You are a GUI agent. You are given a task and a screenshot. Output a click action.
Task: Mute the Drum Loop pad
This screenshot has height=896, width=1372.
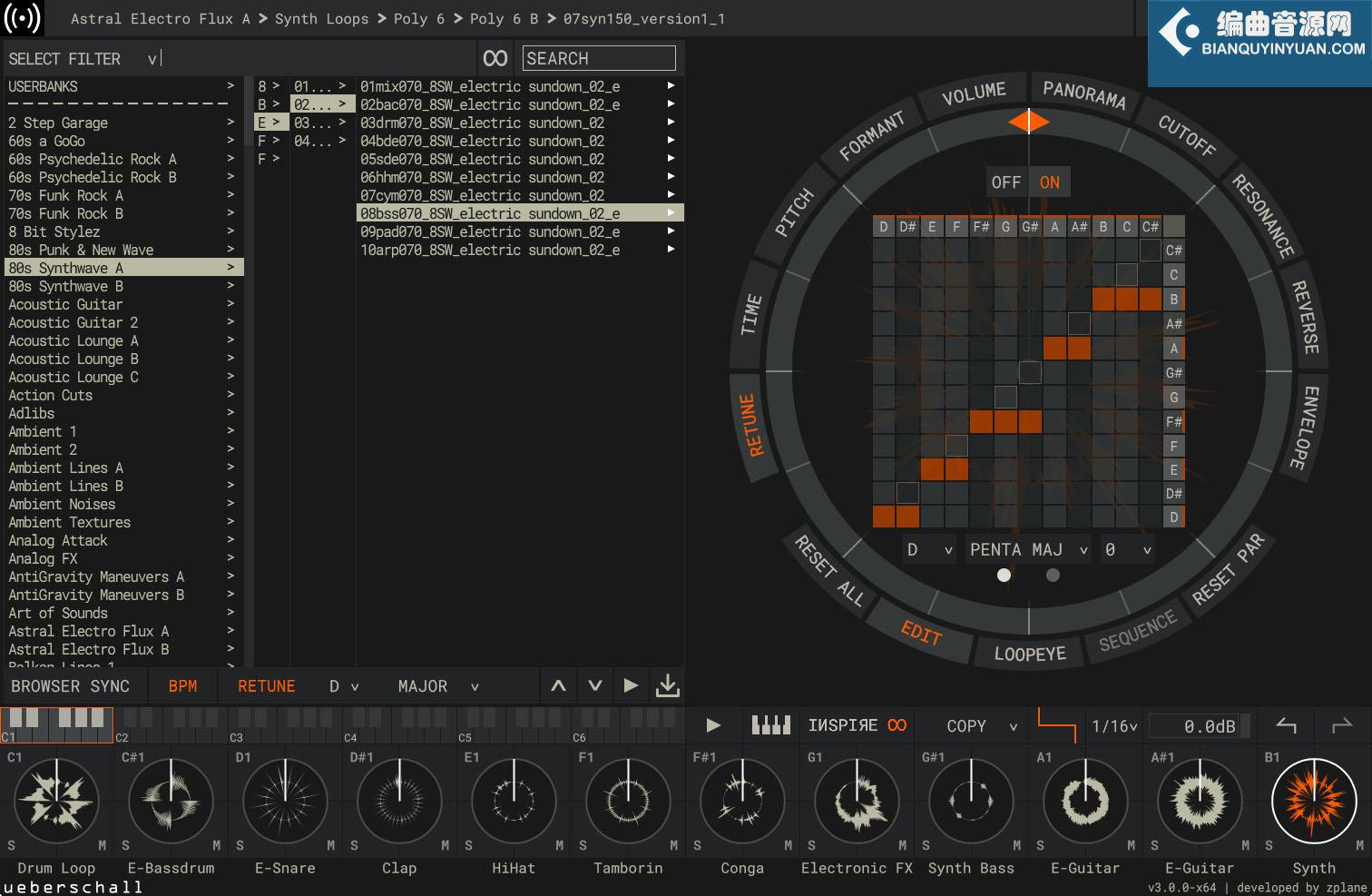click(x=102, y=845)
